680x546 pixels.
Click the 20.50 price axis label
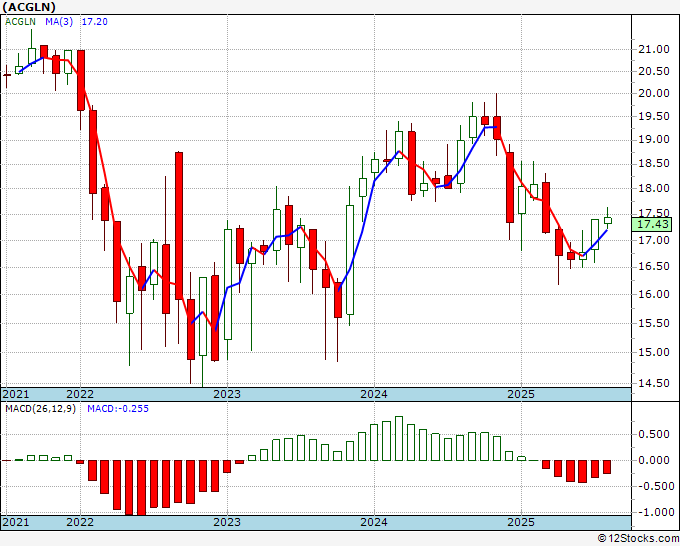(x=654, y=72)
